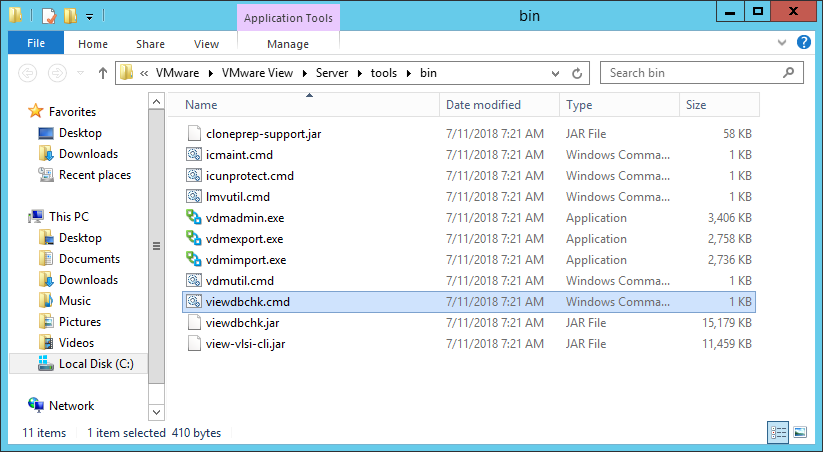Select Desktop under This PC
823x452 pixels.
point(80,238)
